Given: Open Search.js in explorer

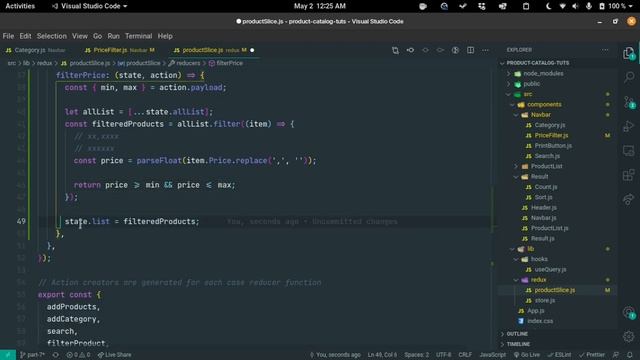Looking at the screenshot, I should point(547,156).
